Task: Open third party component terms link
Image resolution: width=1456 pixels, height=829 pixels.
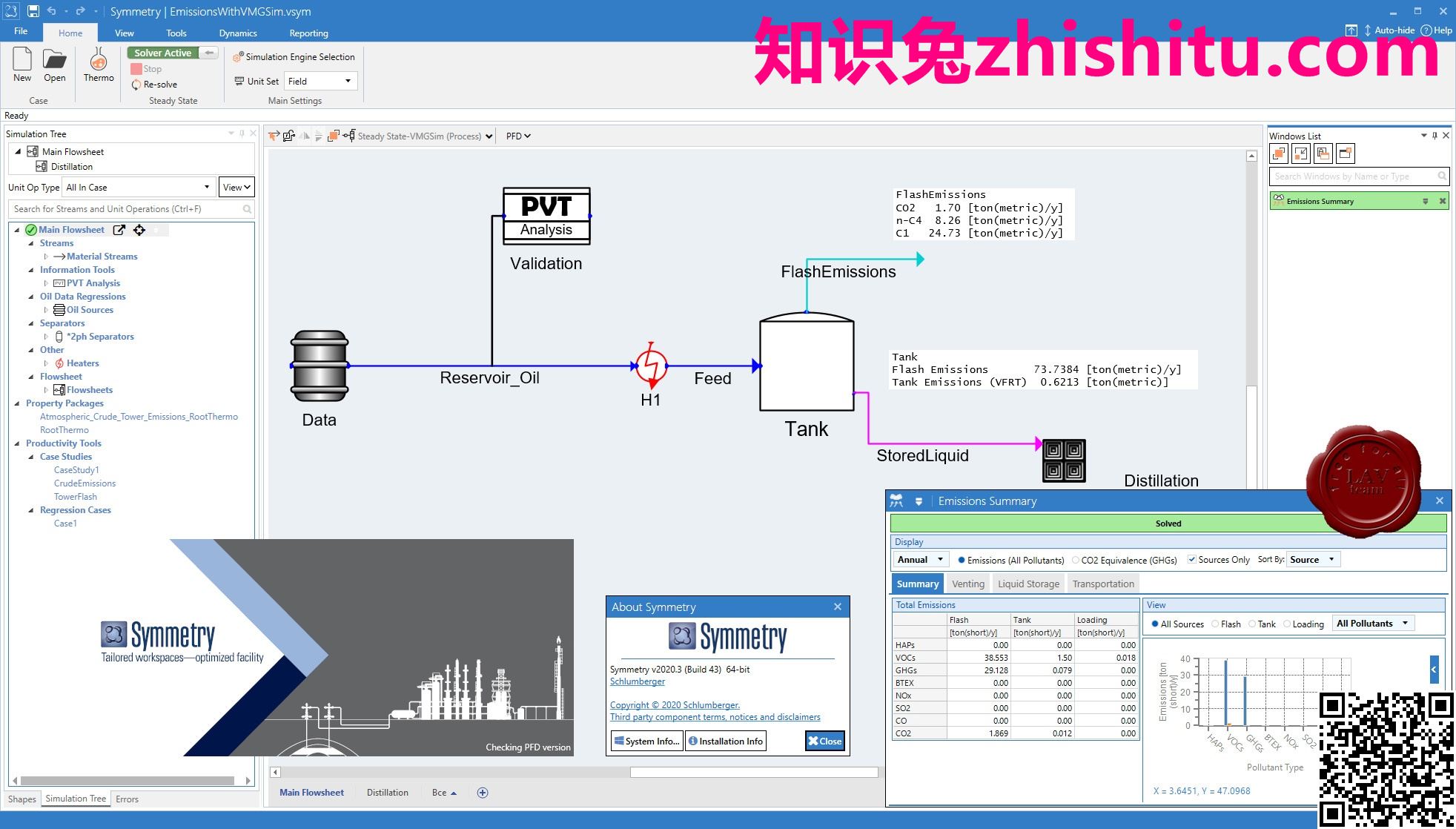Action: point(715,717)
